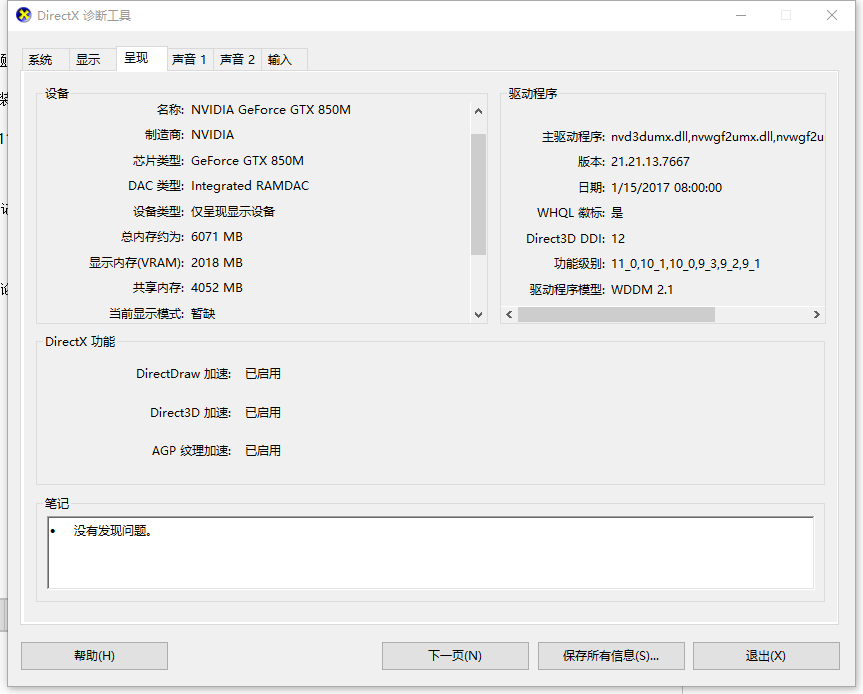The width and height of the screenshot is (863, 694).
Task: Click 保存所有信息(S)... button
Action: coord(611,655)
